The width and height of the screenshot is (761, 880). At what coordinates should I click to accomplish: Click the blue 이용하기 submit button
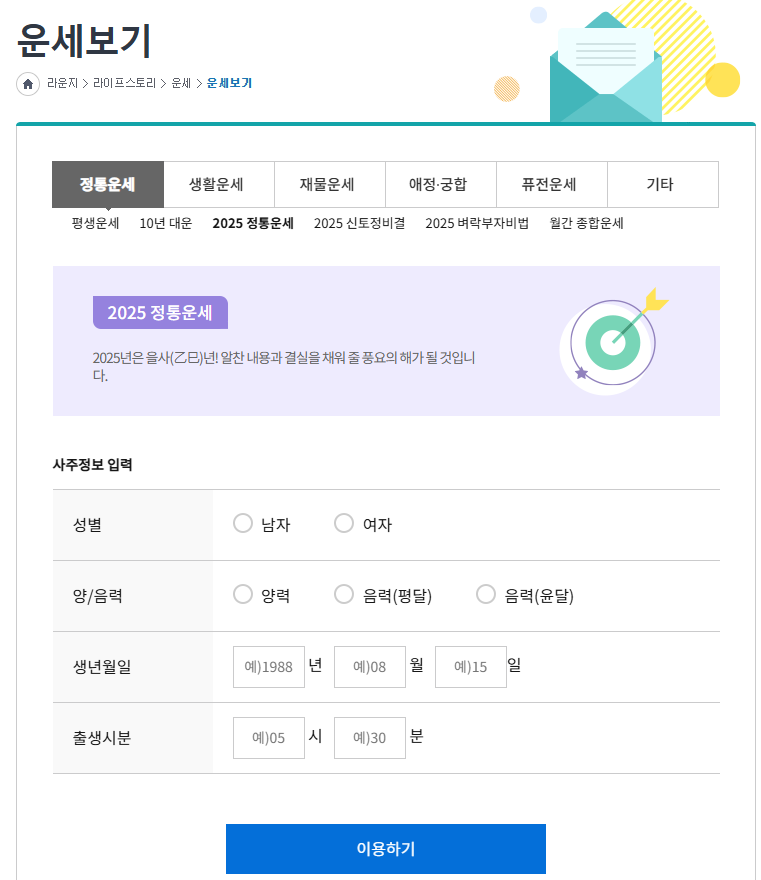click(x=386, y=848)
